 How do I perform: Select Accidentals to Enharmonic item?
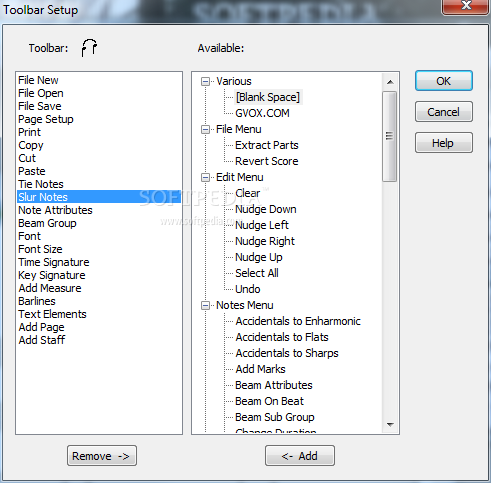click(298, 321)
